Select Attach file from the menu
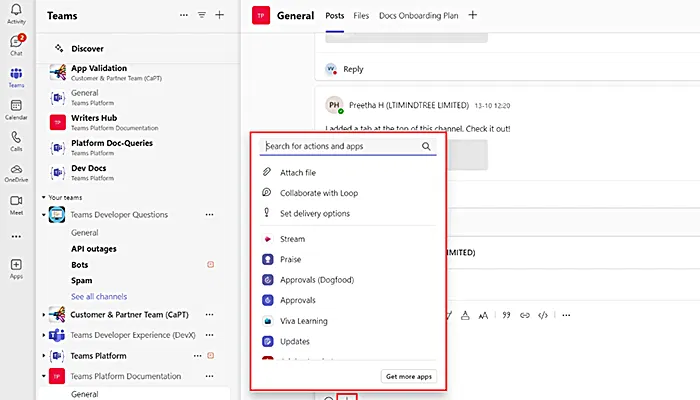This screenshot has width=700, height=400. pos(299,173)
